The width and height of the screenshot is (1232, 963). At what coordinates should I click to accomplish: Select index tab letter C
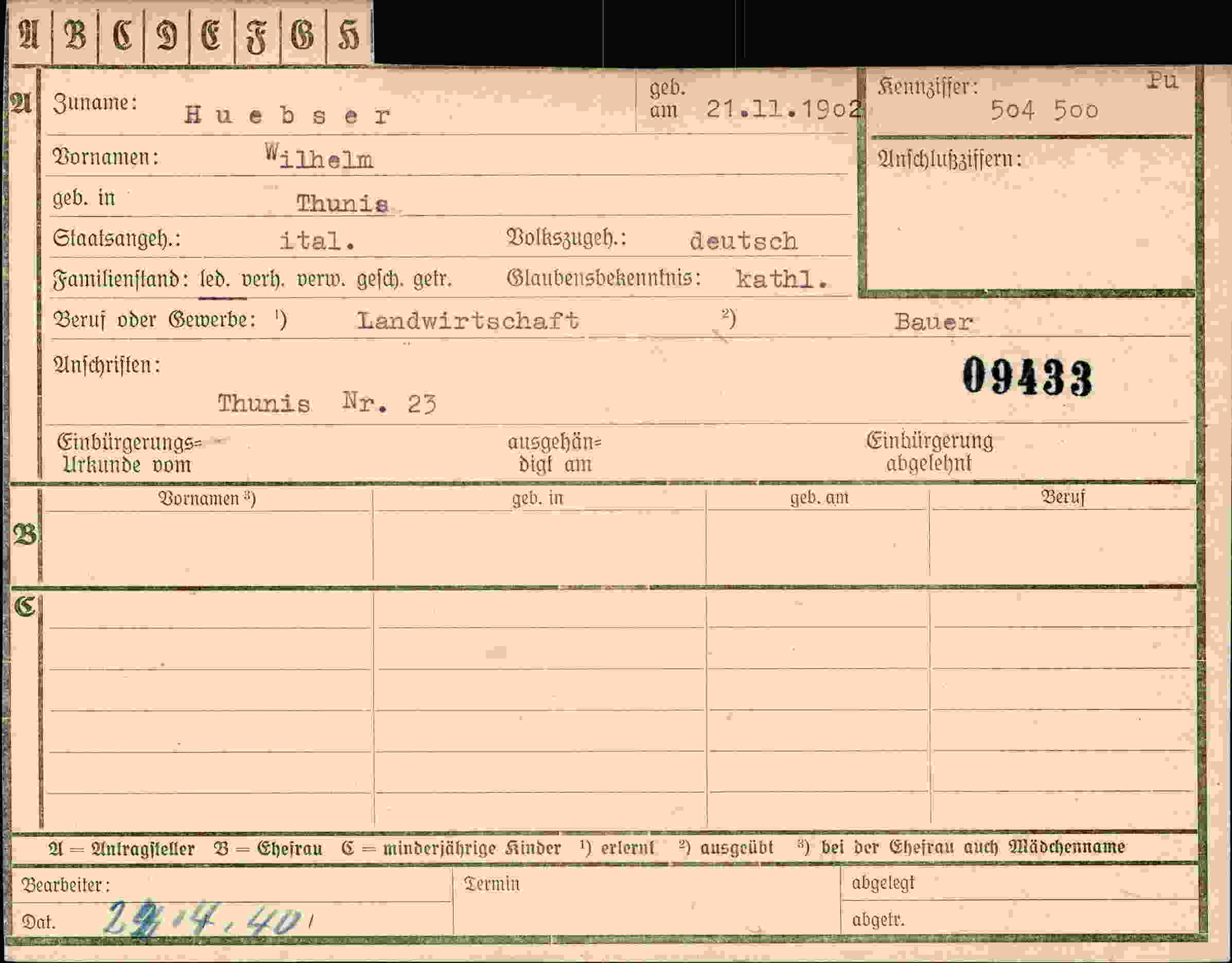(x=121, y=34)
